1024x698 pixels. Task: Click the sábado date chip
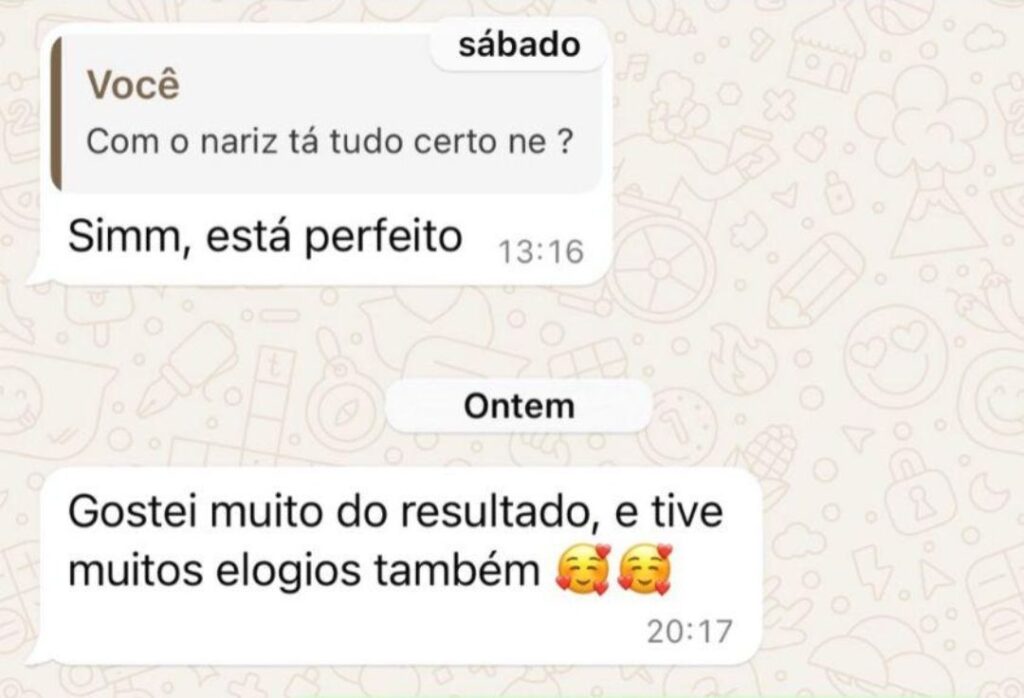(x=519, y=44)
